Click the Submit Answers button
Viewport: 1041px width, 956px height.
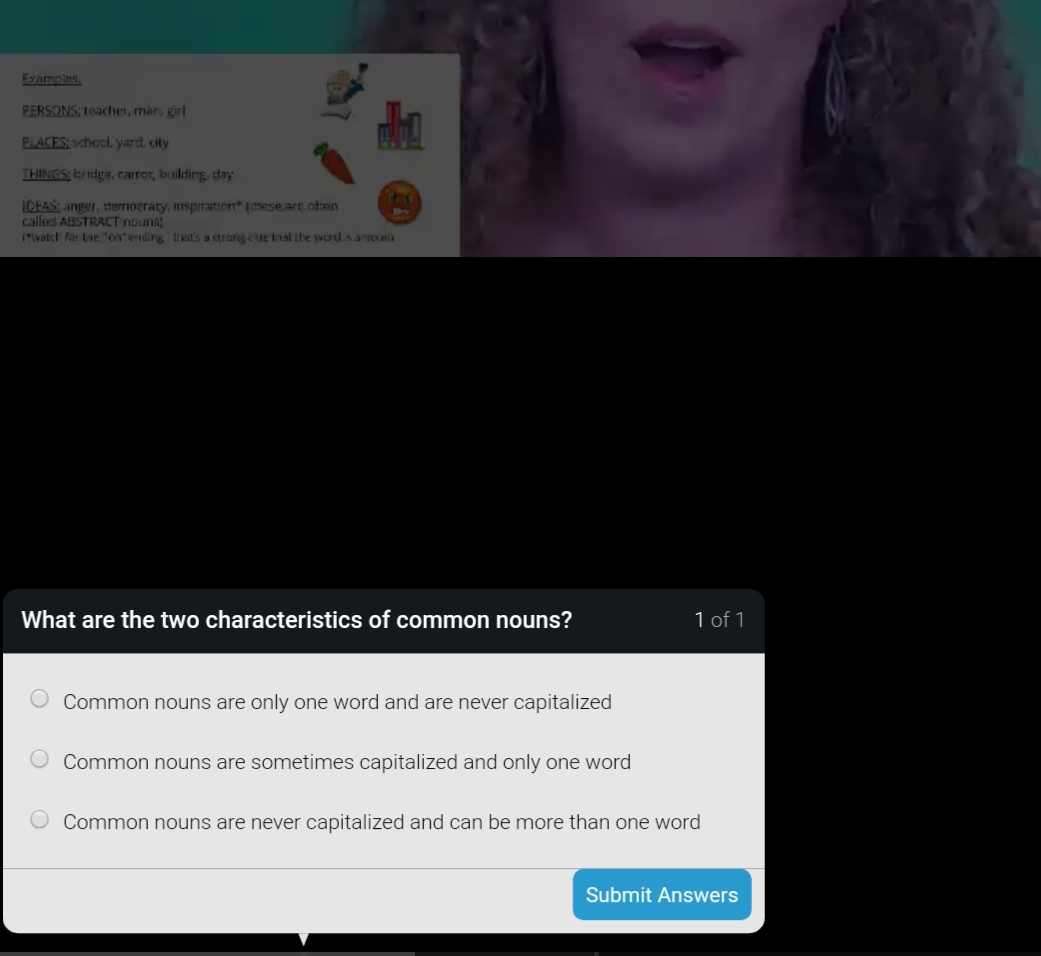[x=662, y=894]
